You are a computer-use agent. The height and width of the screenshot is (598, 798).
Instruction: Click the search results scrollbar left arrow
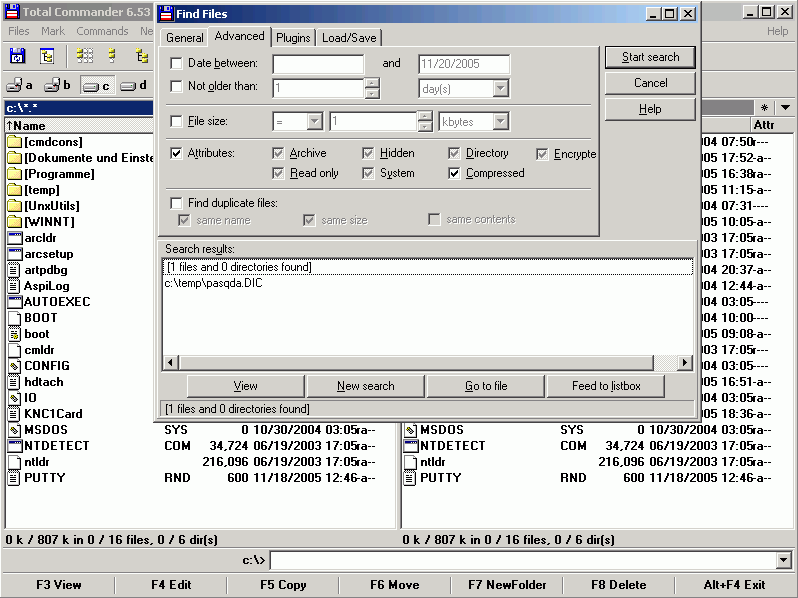170,362
